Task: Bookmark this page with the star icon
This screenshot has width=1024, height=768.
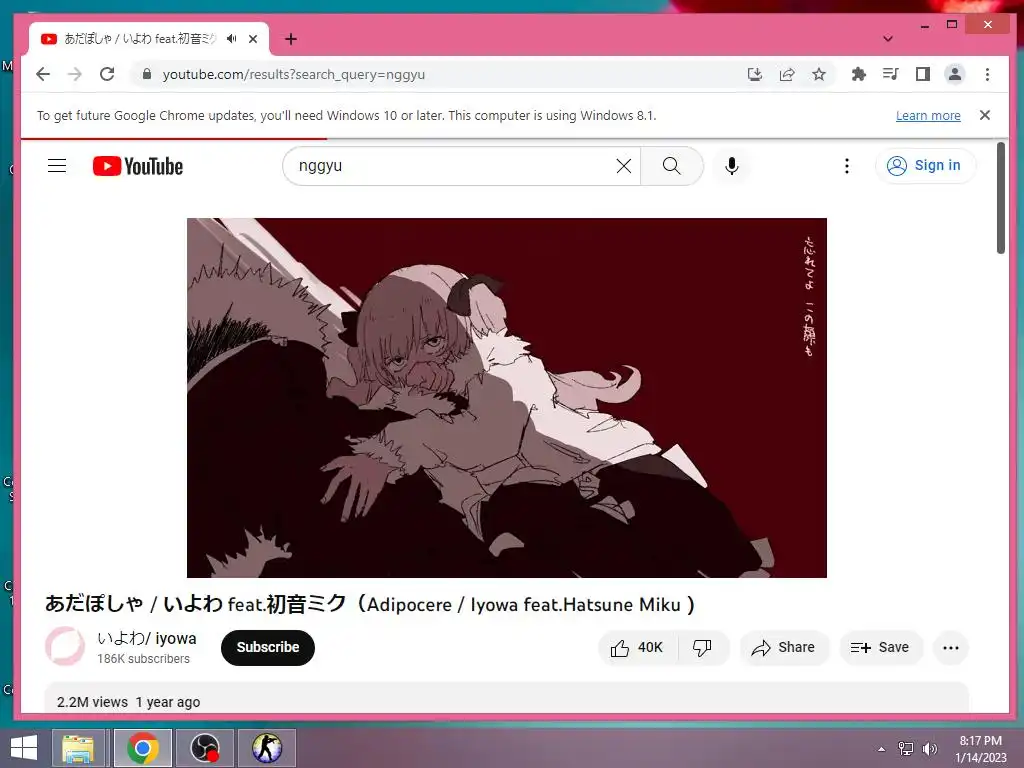Action: [x=819, y=74]
